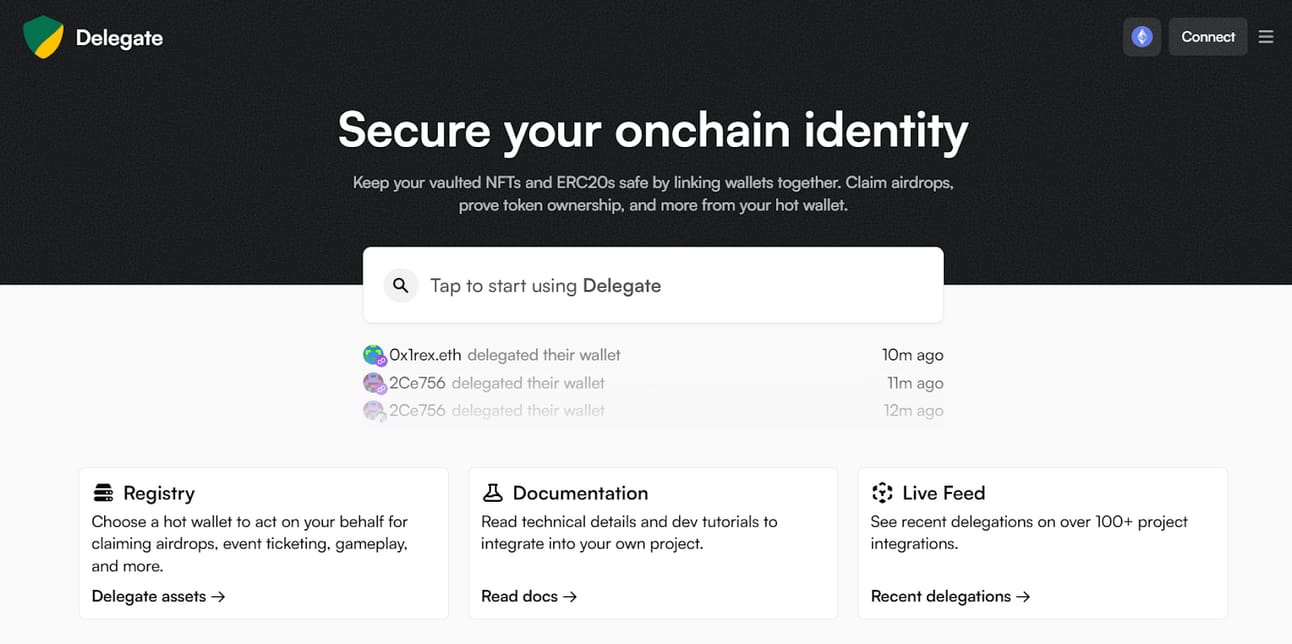Viewport: 1292px width, 644px height.
Task: View Recent delegations
Action: (950, 596)
